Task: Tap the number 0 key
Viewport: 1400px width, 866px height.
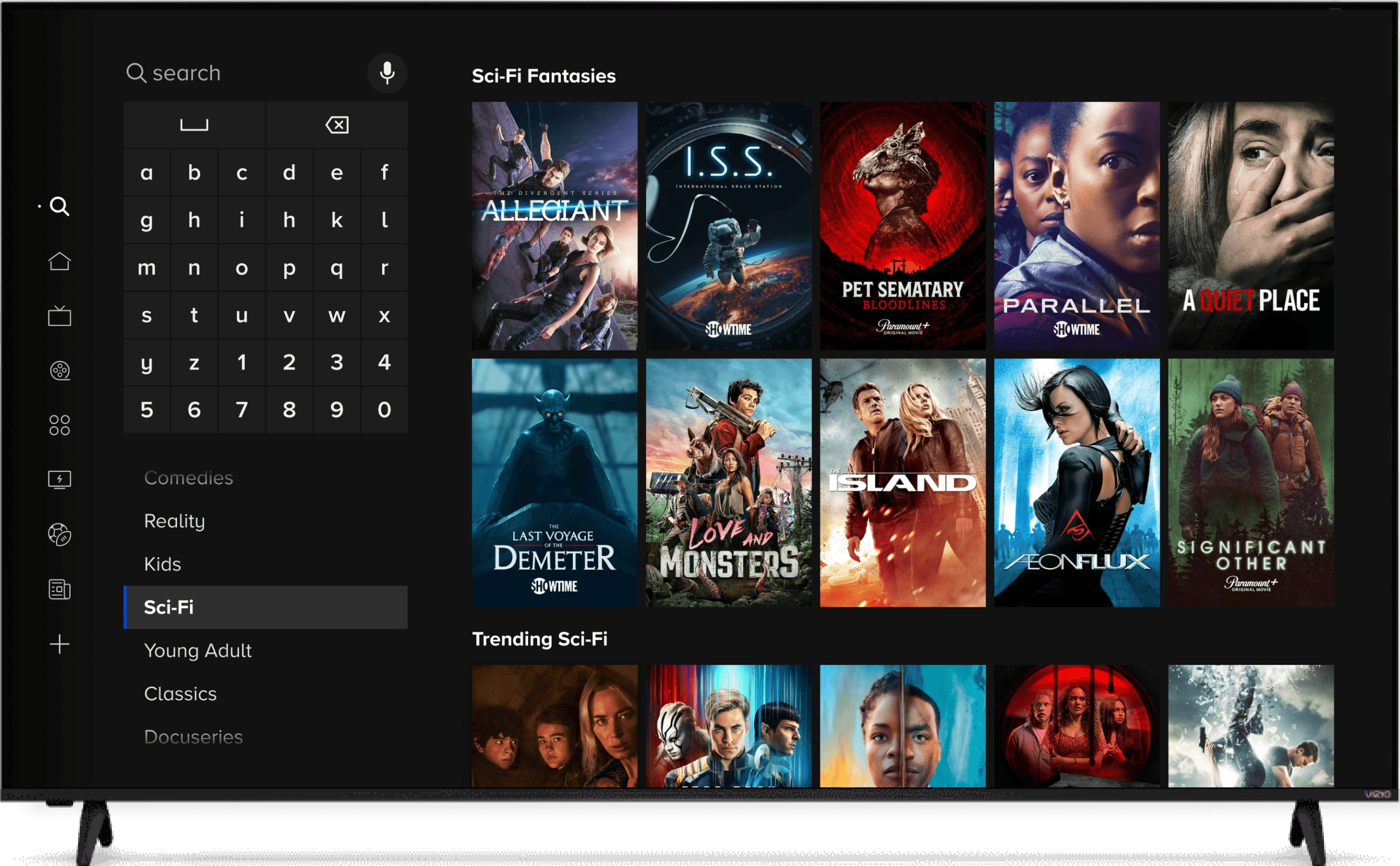Action: tap(384, 410)
